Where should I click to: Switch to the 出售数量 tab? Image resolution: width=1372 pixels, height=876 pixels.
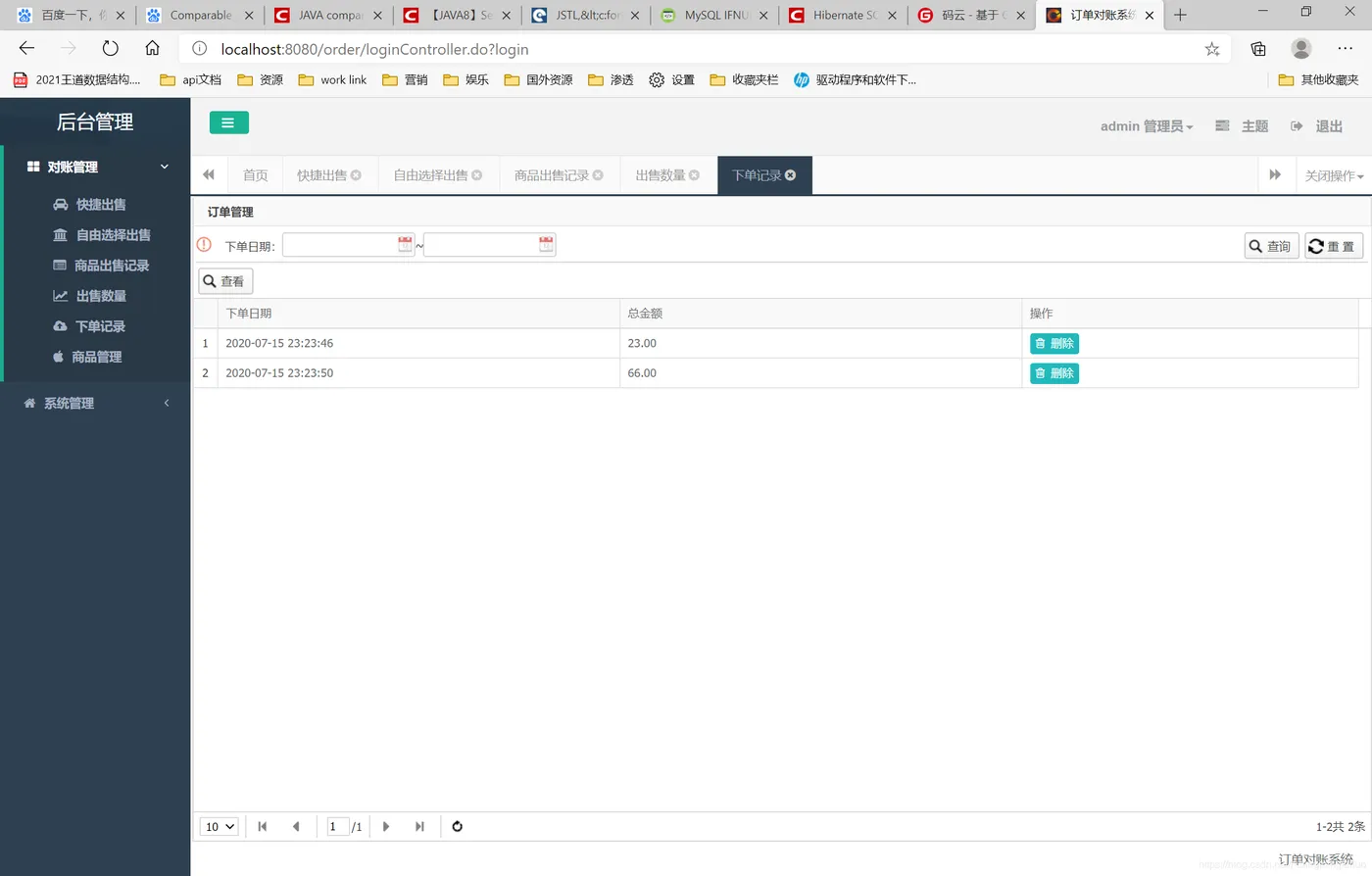667,175
